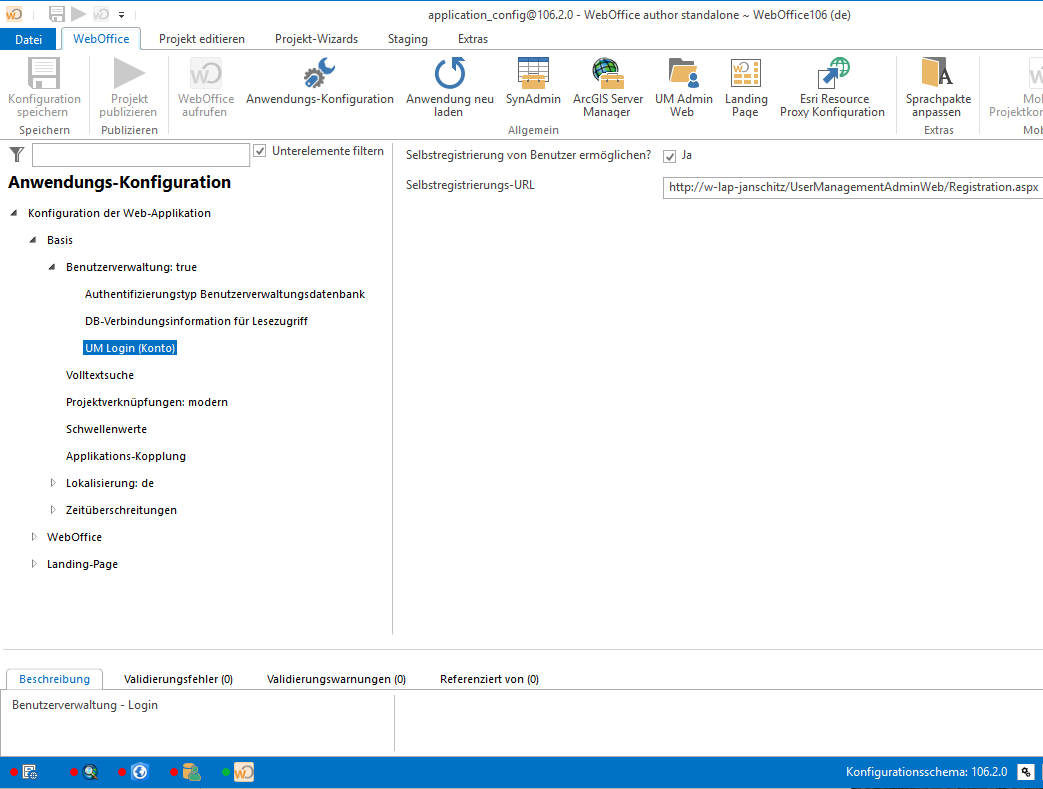The image size is (1043, 789).
Task: Click the filter funnel icon
Action: point(16,154)
